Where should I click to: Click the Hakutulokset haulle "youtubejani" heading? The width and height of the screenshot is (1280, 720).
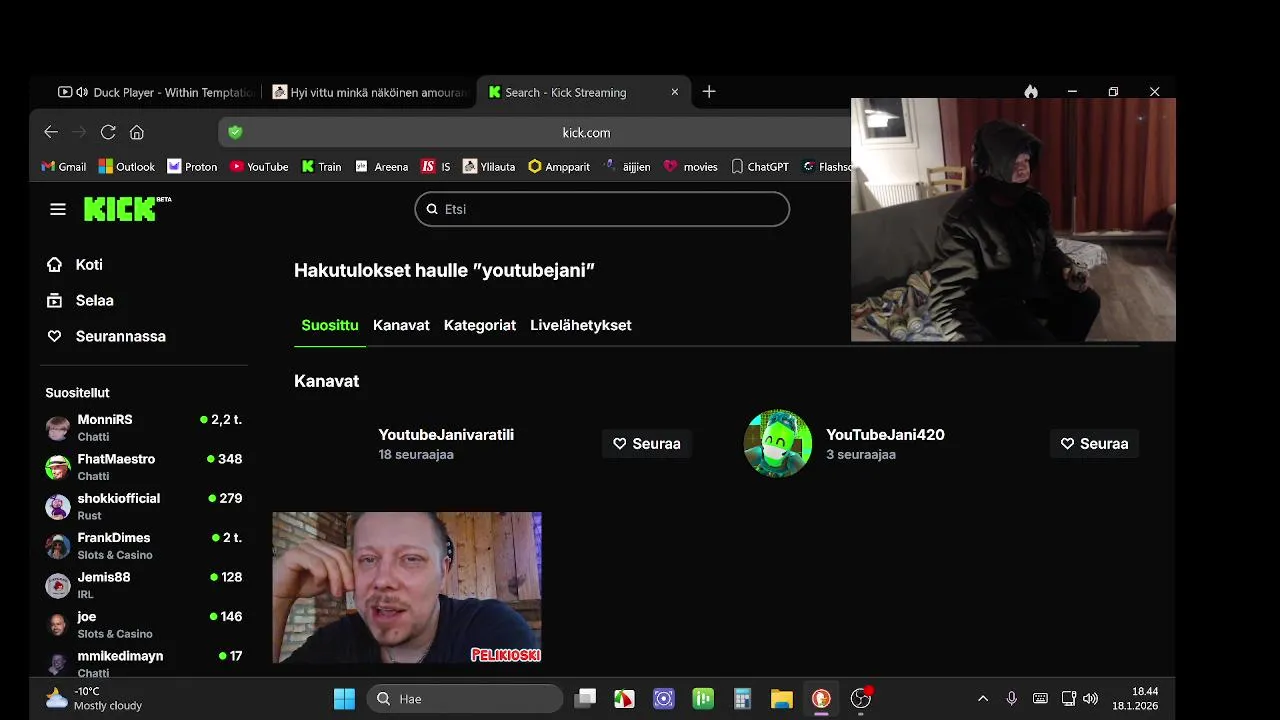(x=445, y=270)
